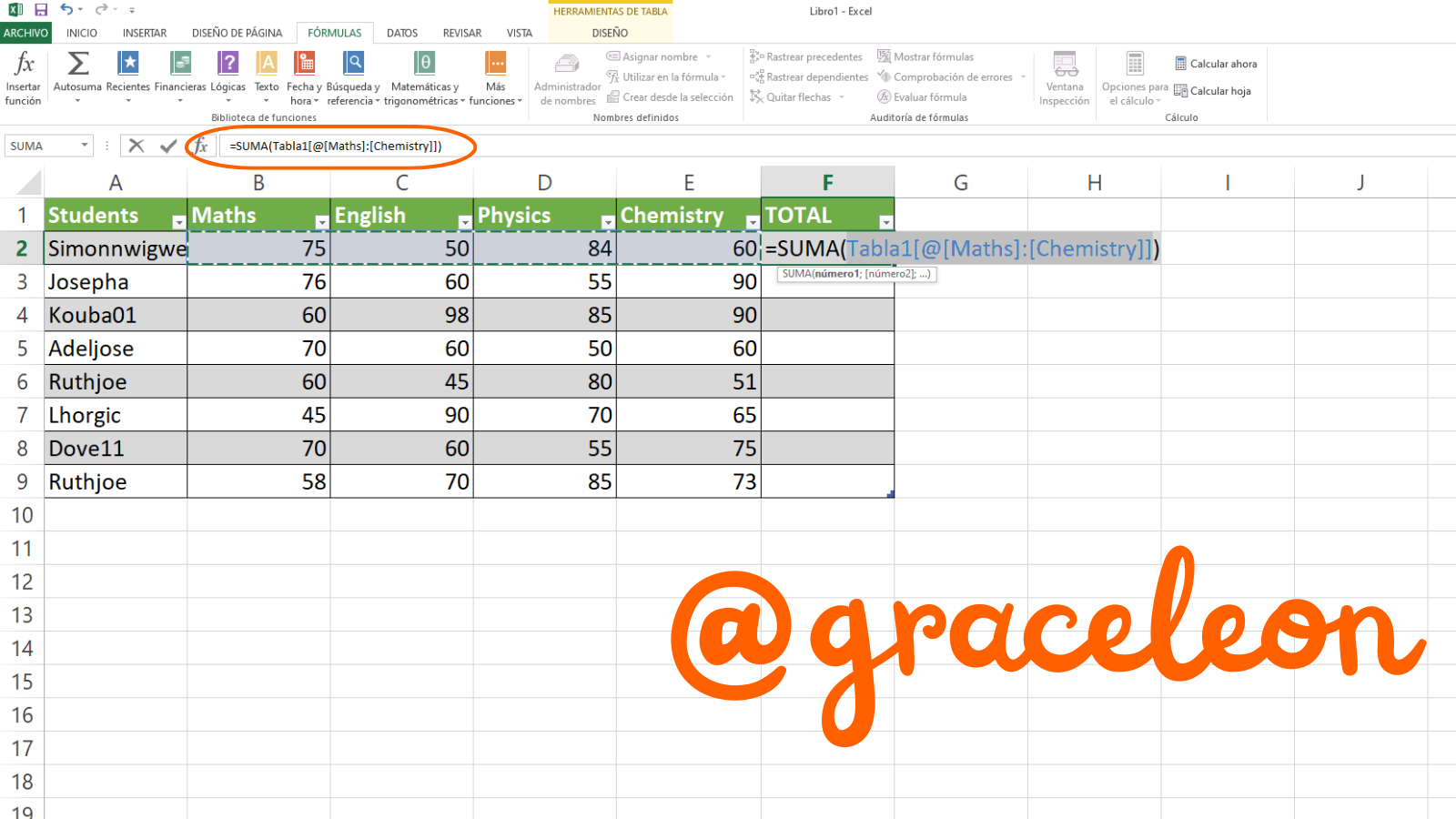Select English score 98 for Kouba01
The width and height of the screenshot is (1456, 819).
(401, 315)
